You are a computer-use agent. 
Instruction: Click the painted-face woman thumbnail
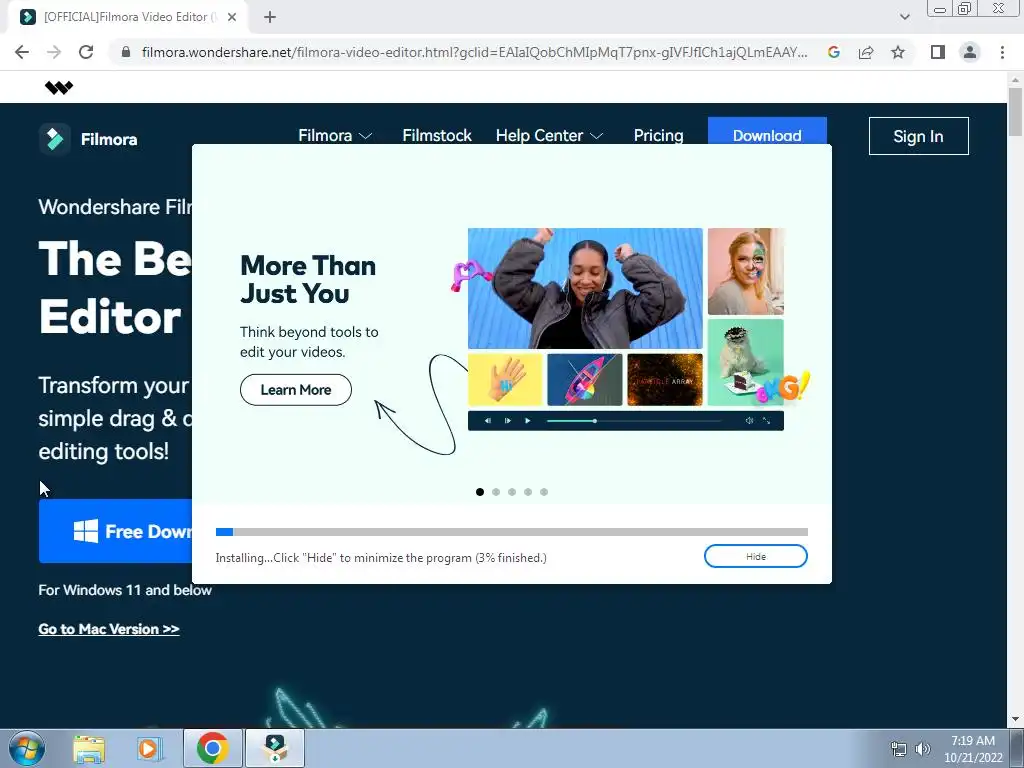click(x=746, y=271)
